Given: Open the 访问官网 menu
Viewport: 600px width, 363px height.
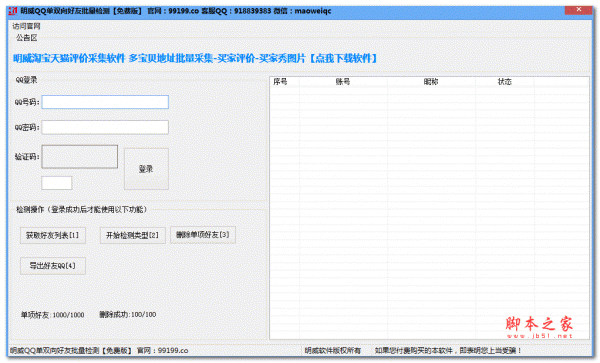Looking at the screenshot, I should [26, 26].
